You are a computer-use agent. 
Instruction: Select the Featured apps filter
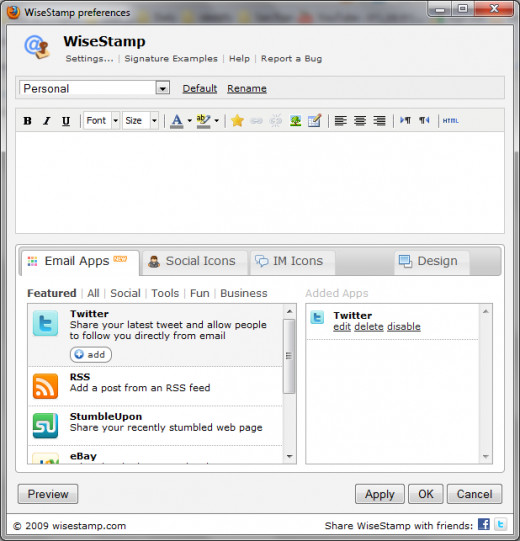point(52,293)
